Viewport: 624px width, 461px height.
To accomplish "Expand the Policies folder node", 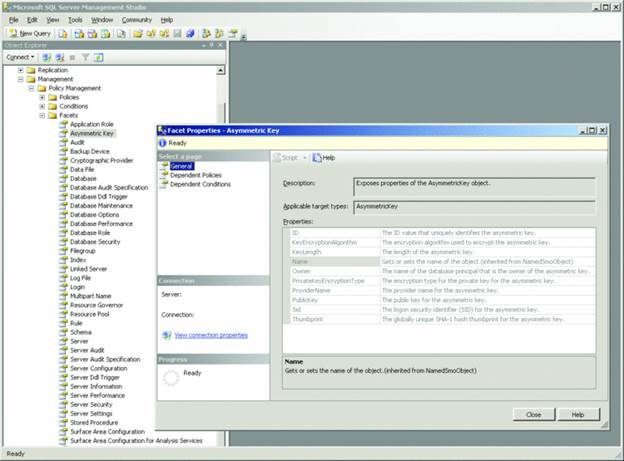I will [x=43, y=97].
